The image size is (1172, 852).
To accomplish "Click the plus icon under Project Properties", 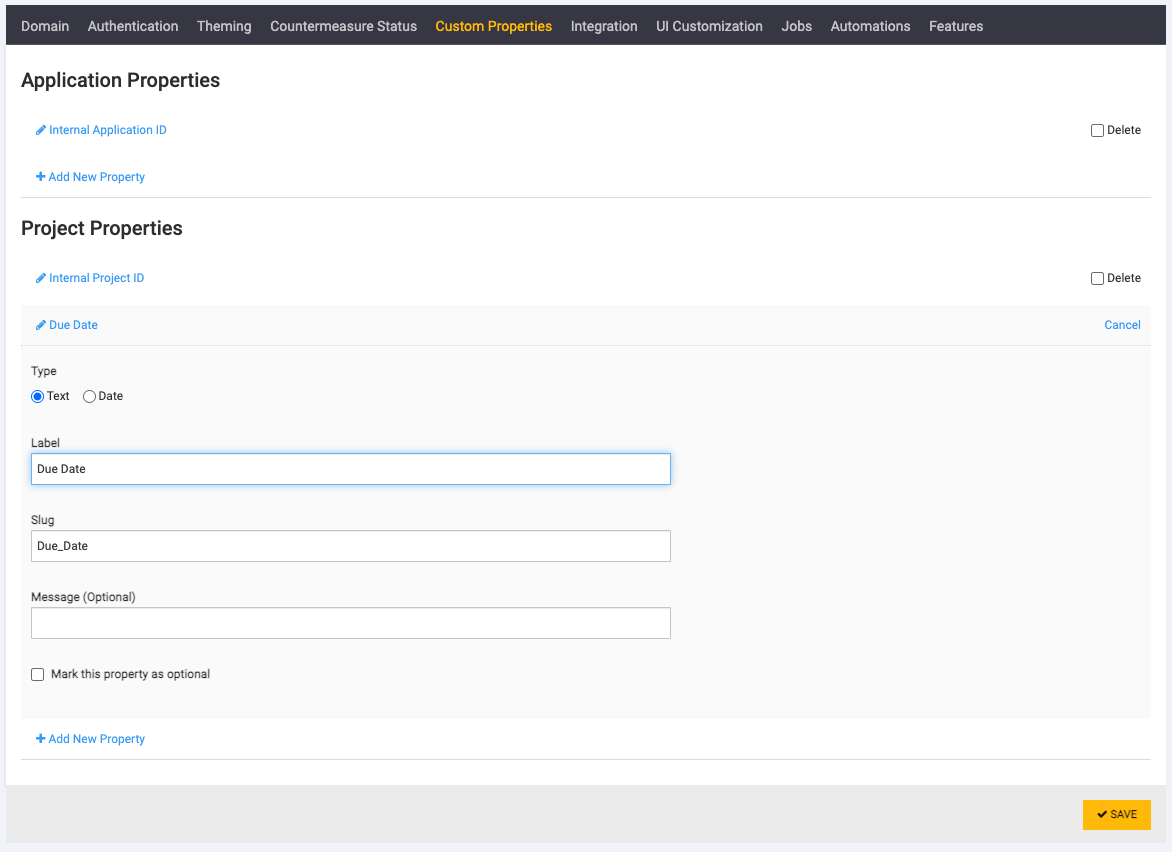I will pyautogui.click(x=40, y=738).
